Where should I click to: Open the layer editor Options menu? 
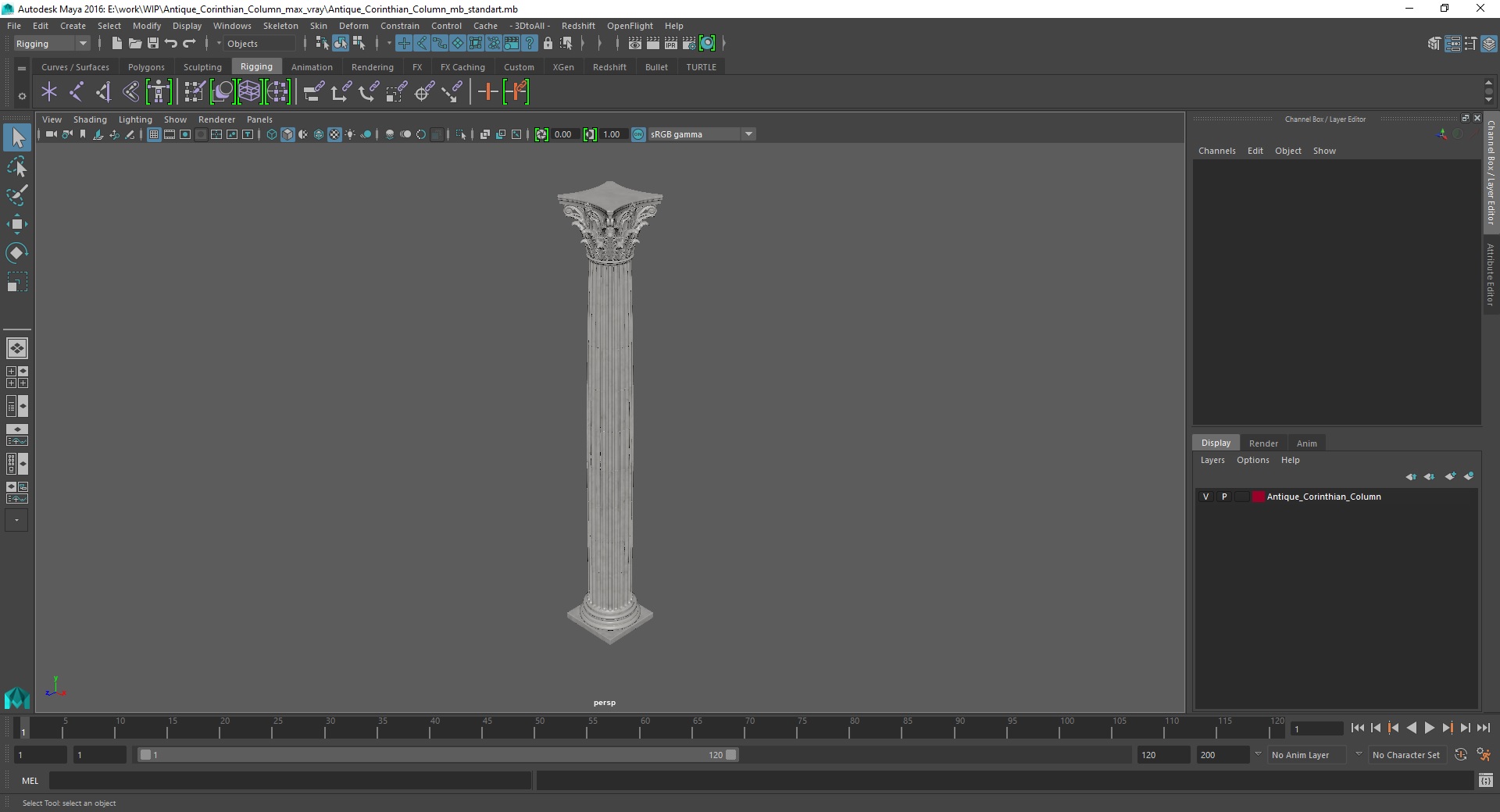[1252, 460]
